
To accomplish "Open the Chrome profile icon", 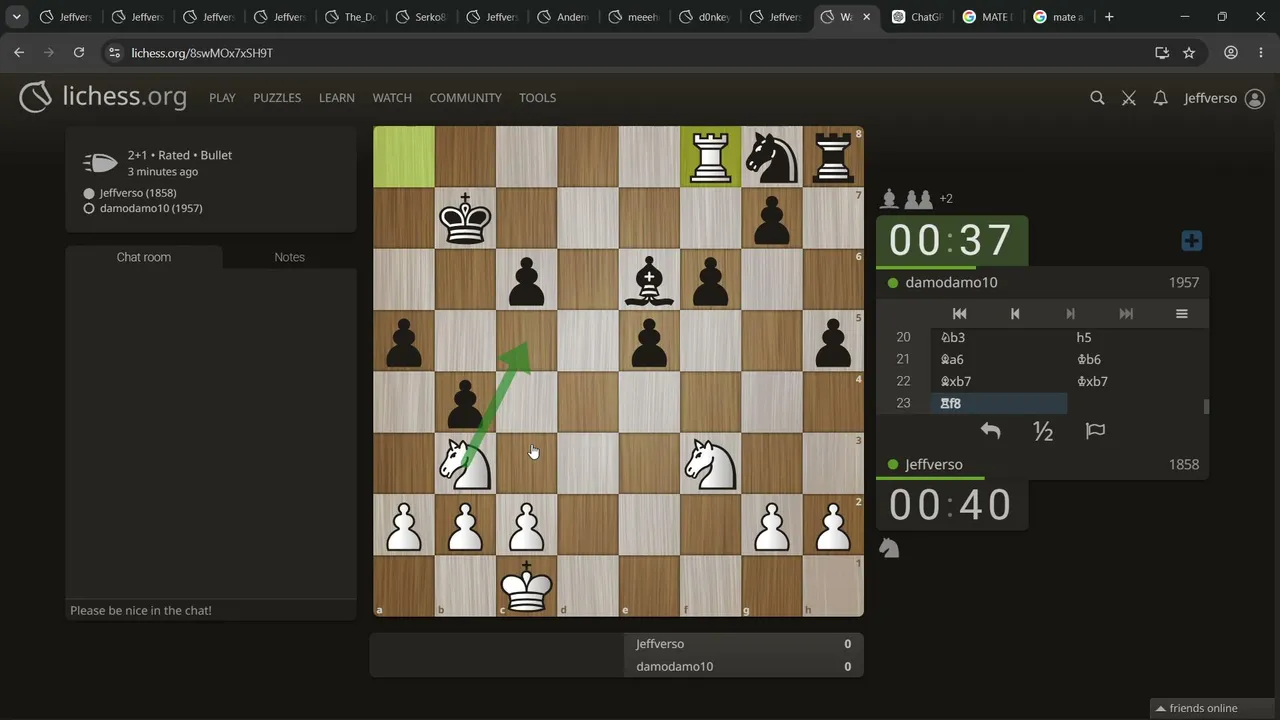I will [1231, 53].
